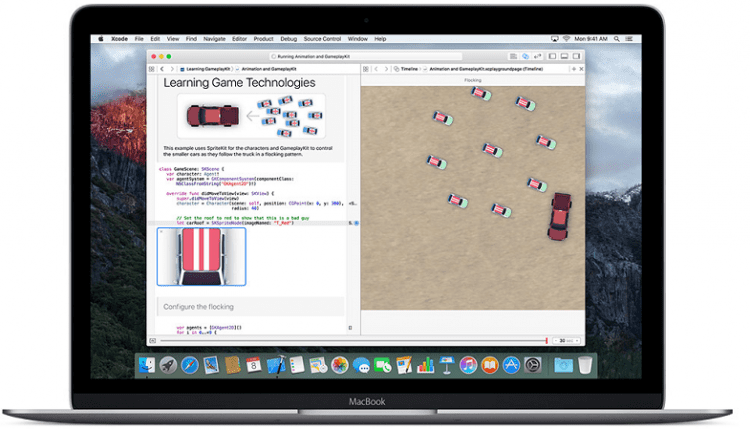The height and width of the screenshot is (430, 750).
Task: Add a new assistant editor pane
Action: 574,69
